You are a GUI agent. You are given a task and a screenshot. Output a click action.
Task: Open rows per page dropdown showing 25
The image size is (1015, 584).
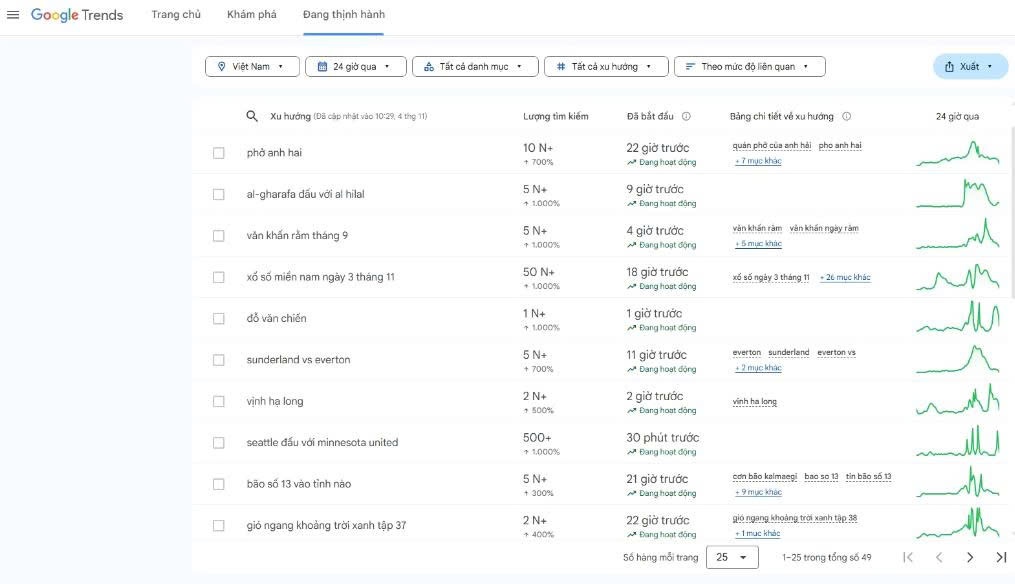pyautogui.click(x=732, y=557)
